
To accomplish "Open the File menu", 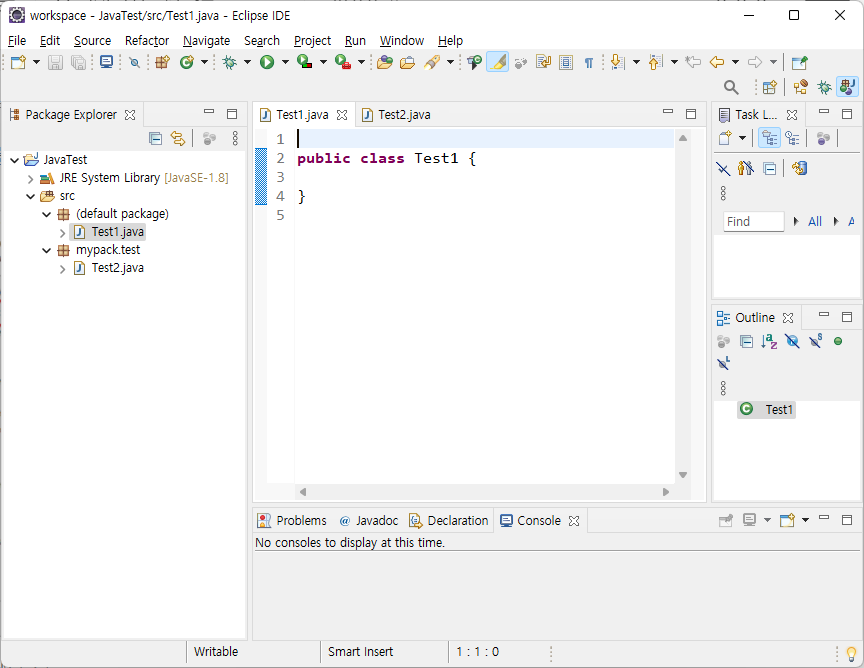I will (17, 41).
